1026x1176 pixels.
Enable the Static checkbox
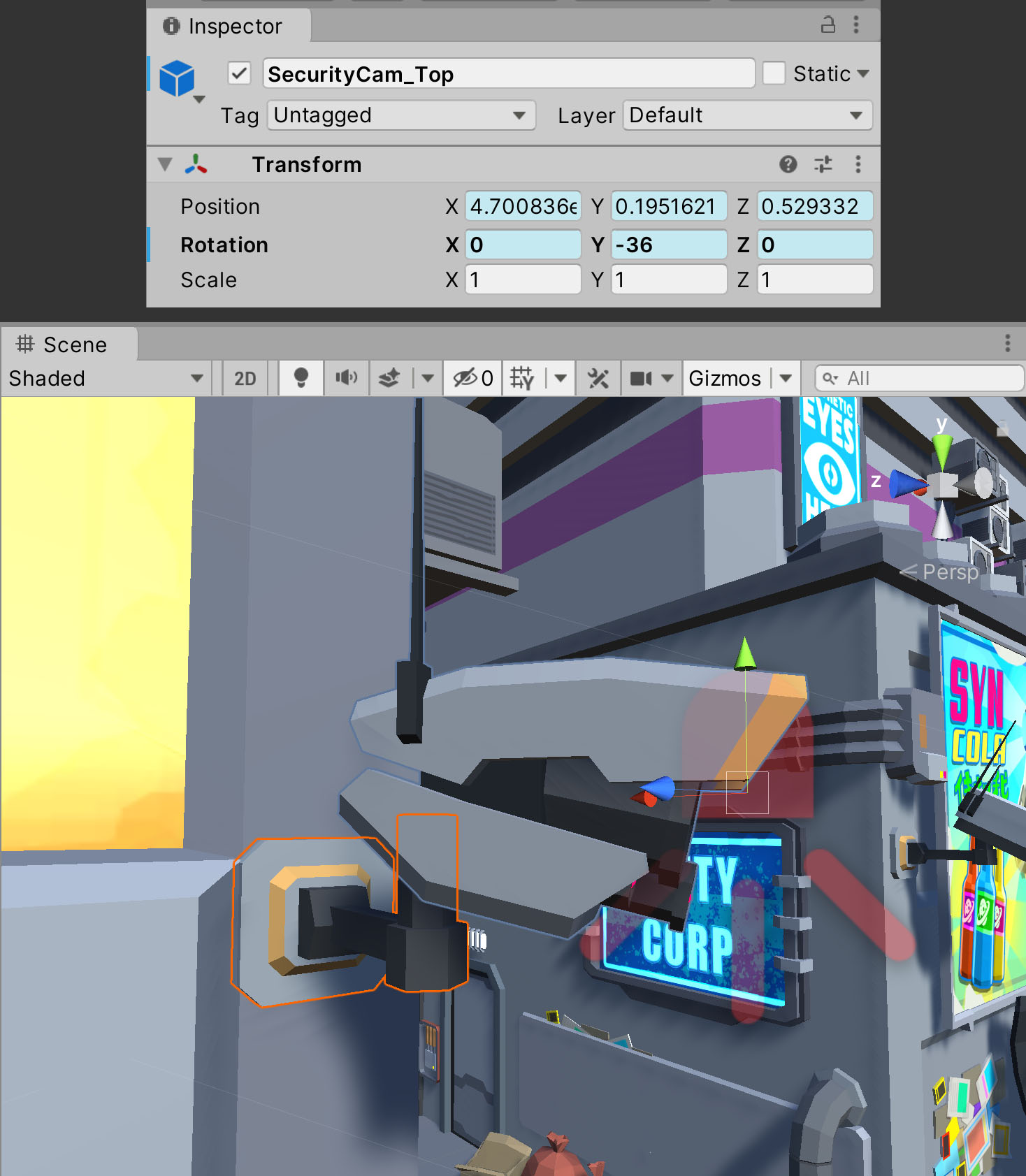click(x=774, y=73)
